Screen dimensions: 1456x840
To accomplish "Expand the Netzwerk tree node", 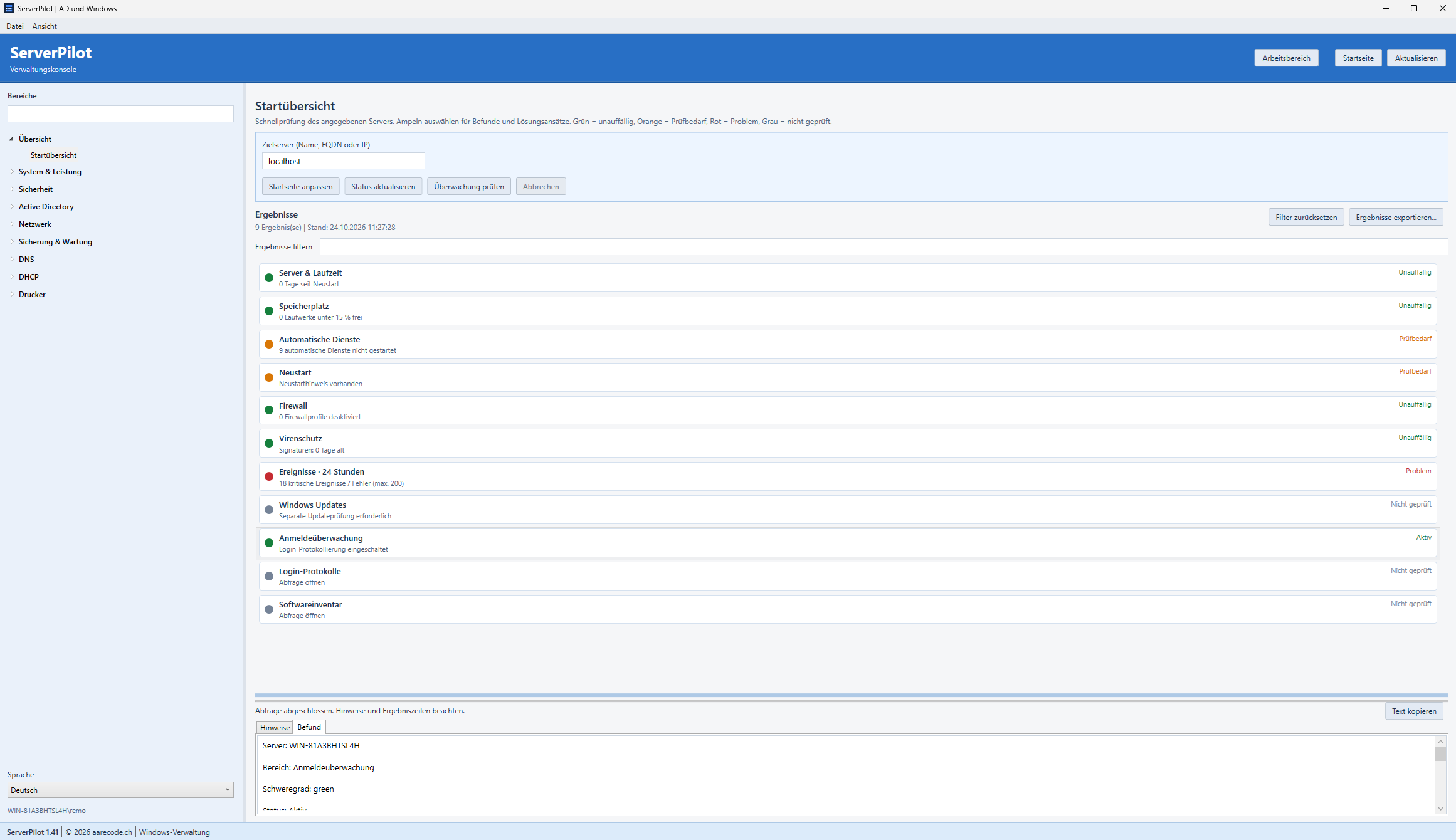I will [x=11, y=224].
